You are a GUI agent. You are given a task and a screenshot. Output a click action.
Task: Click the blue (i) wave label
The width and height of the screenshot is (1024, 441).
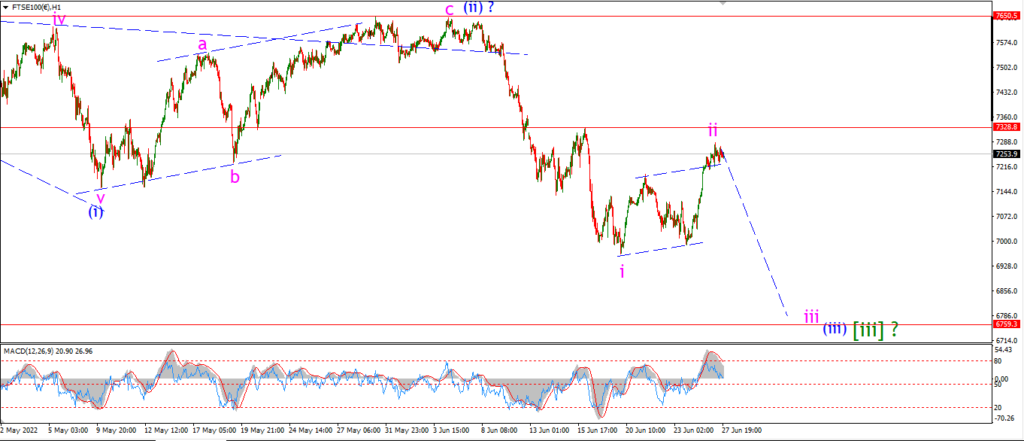click(x=96, y=212)
